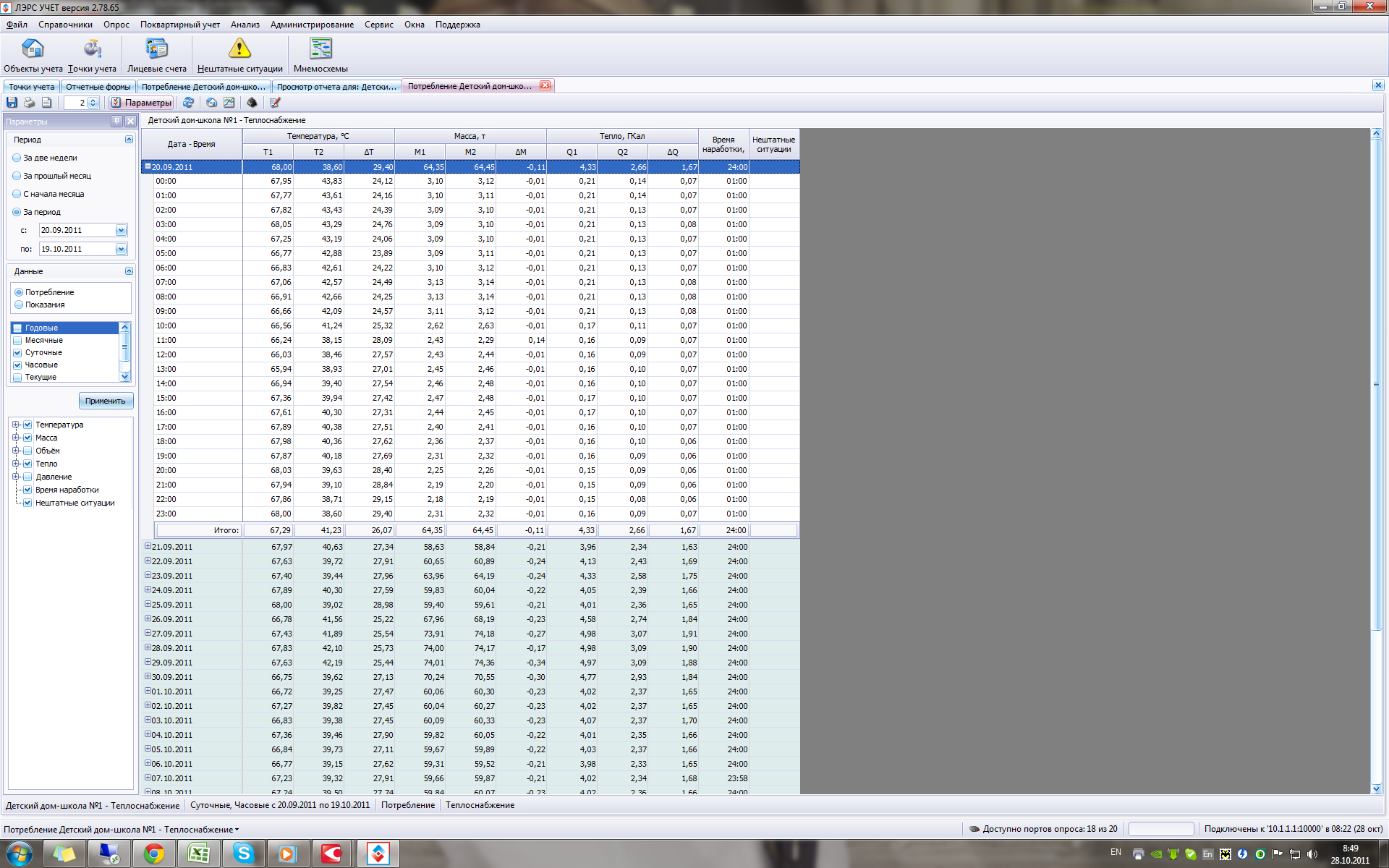Uncheck the Время наработки checkbox

pyautogui.click(x=27, y=490)
